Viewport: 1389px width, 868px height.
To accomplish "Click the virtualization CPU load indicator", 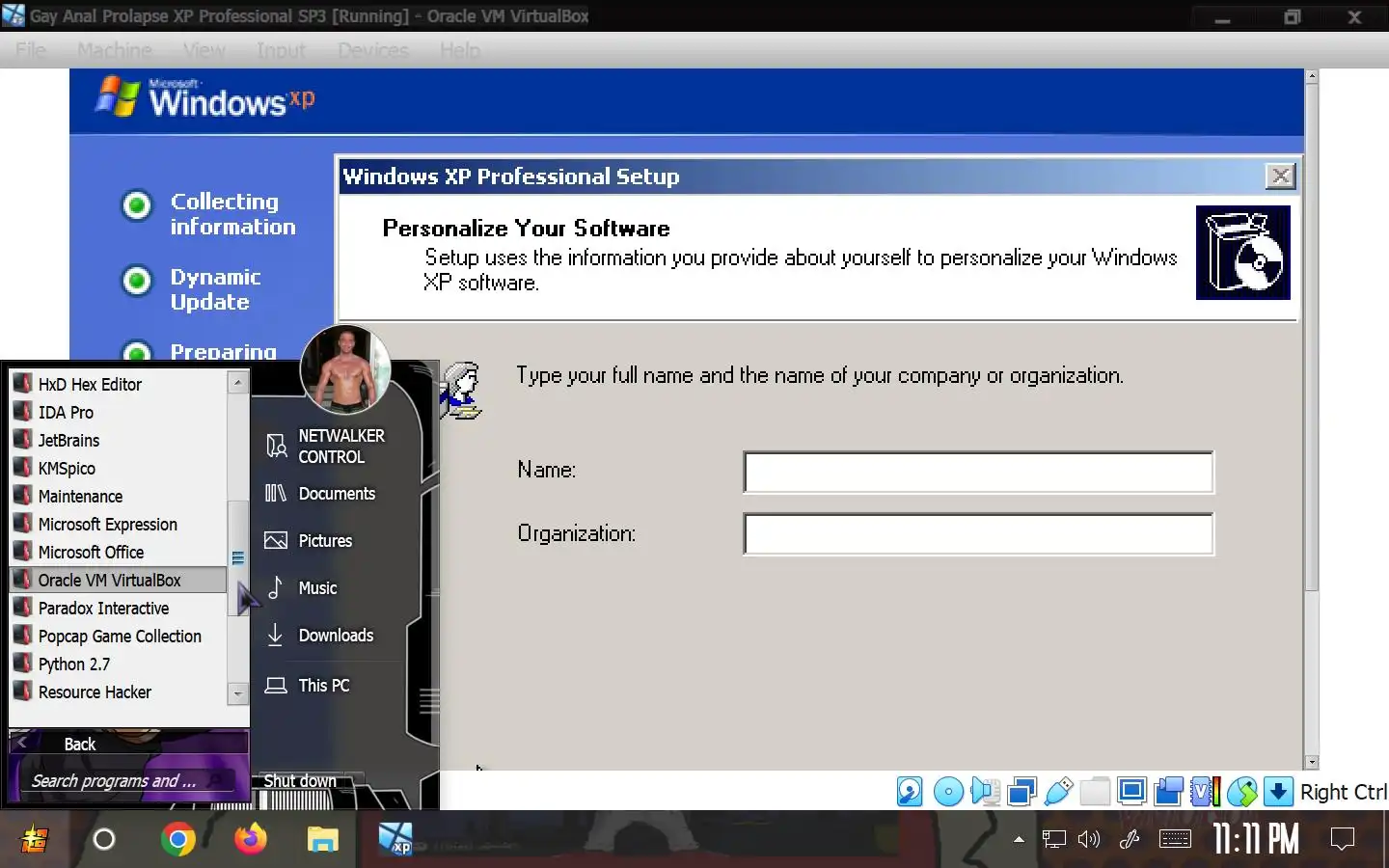I will click(1205, 792).
